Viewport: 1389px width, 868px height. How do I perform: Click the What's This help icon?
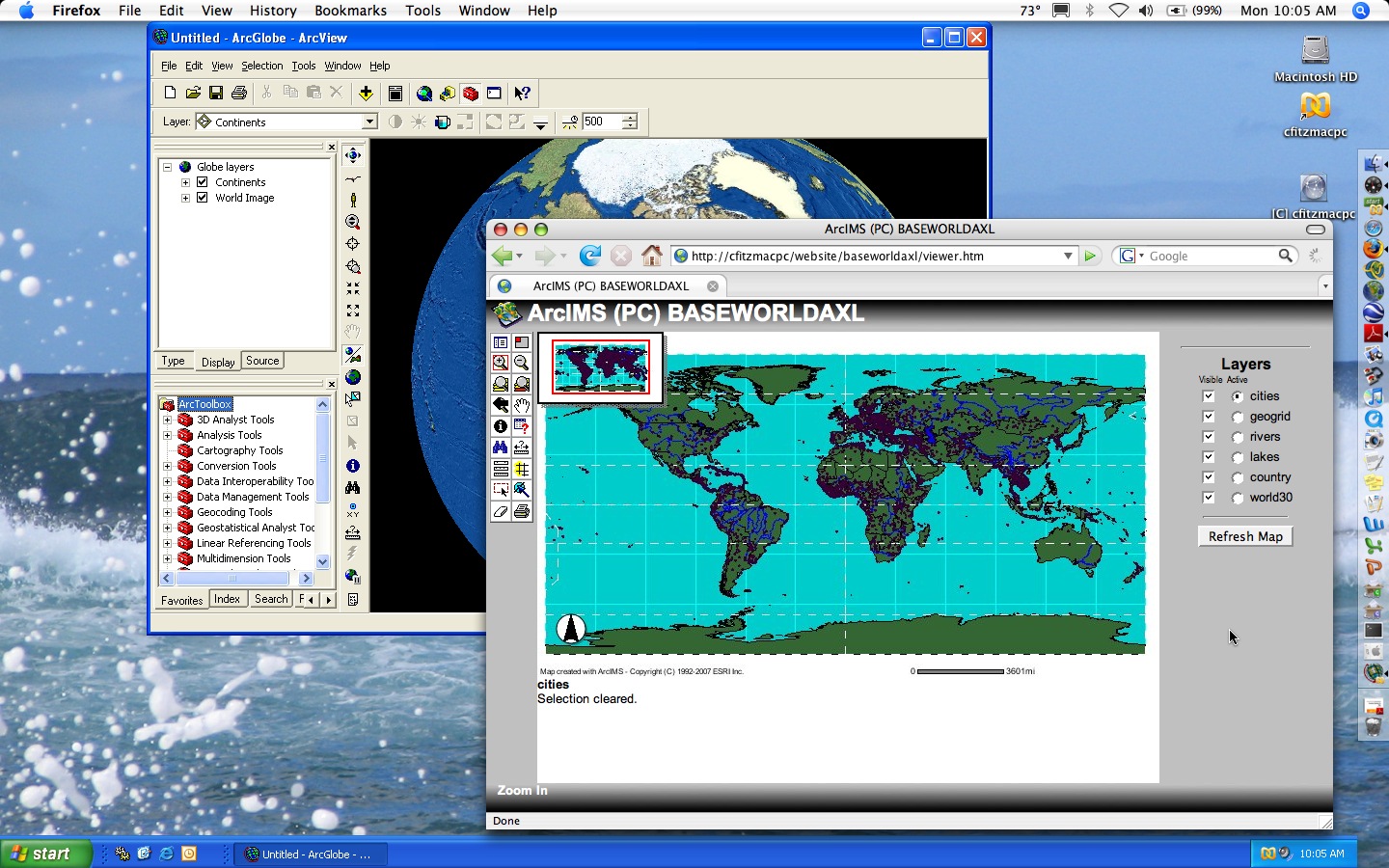(522, 93)
